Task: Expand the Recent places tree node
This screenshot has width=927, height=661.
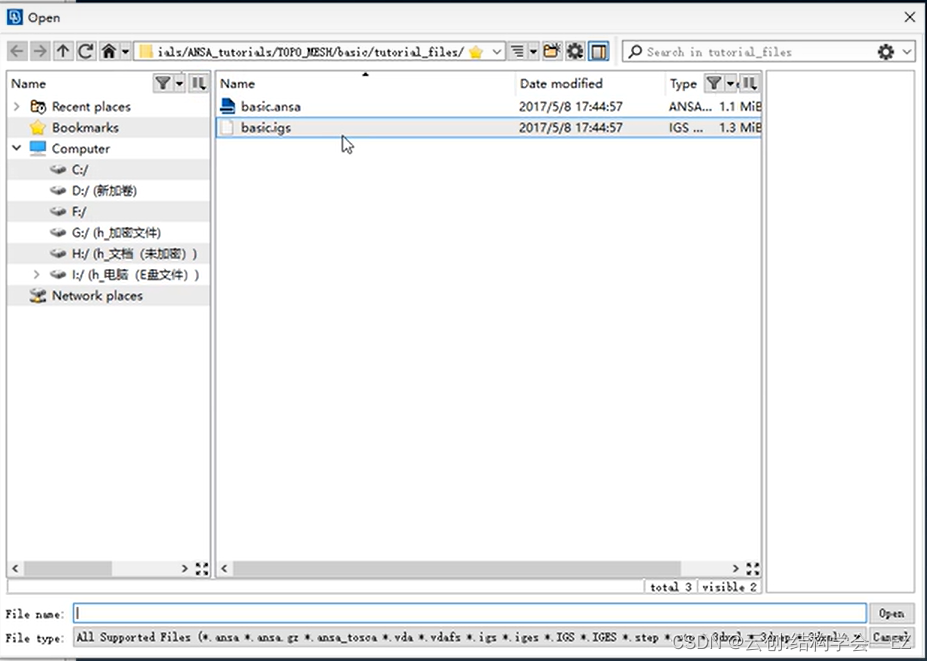Action: (x=17, y=107)
